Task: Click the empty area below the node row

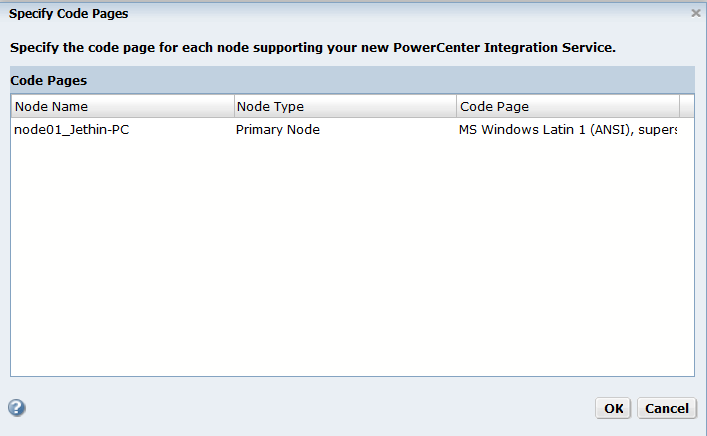Action: point(352,260)
